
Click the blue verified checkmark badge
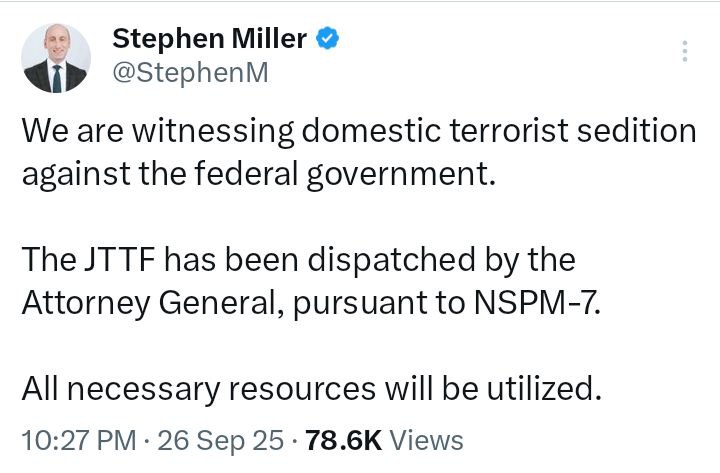(x=327, y=38)
